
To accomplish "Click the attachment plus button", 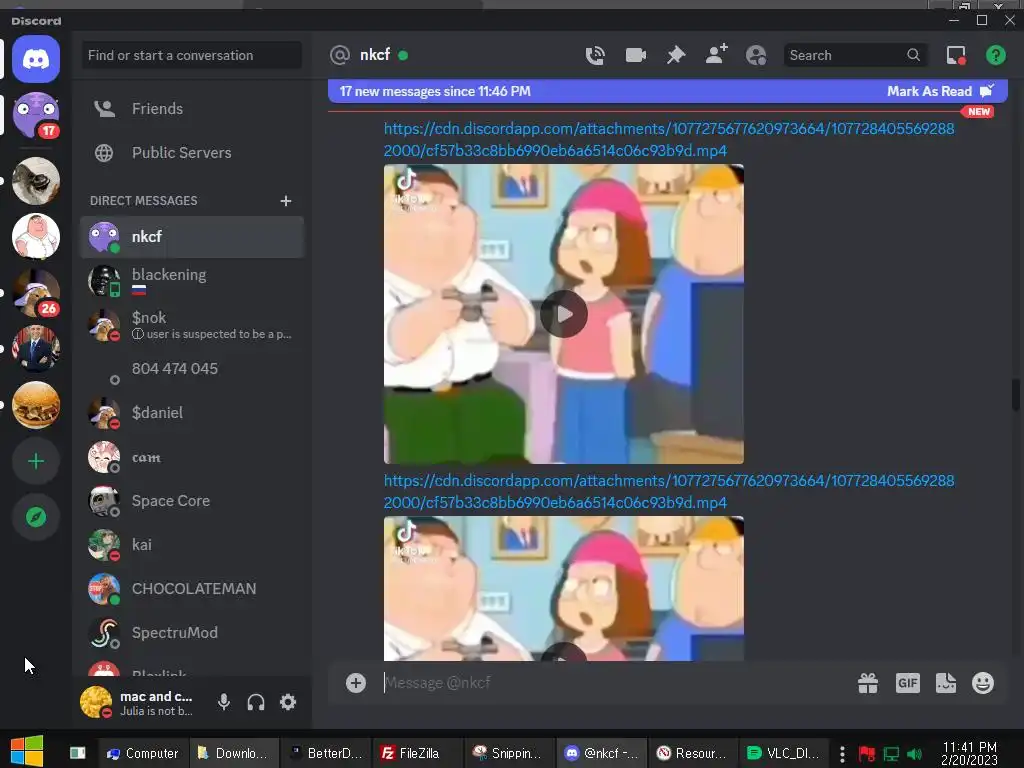I will 356,683.
